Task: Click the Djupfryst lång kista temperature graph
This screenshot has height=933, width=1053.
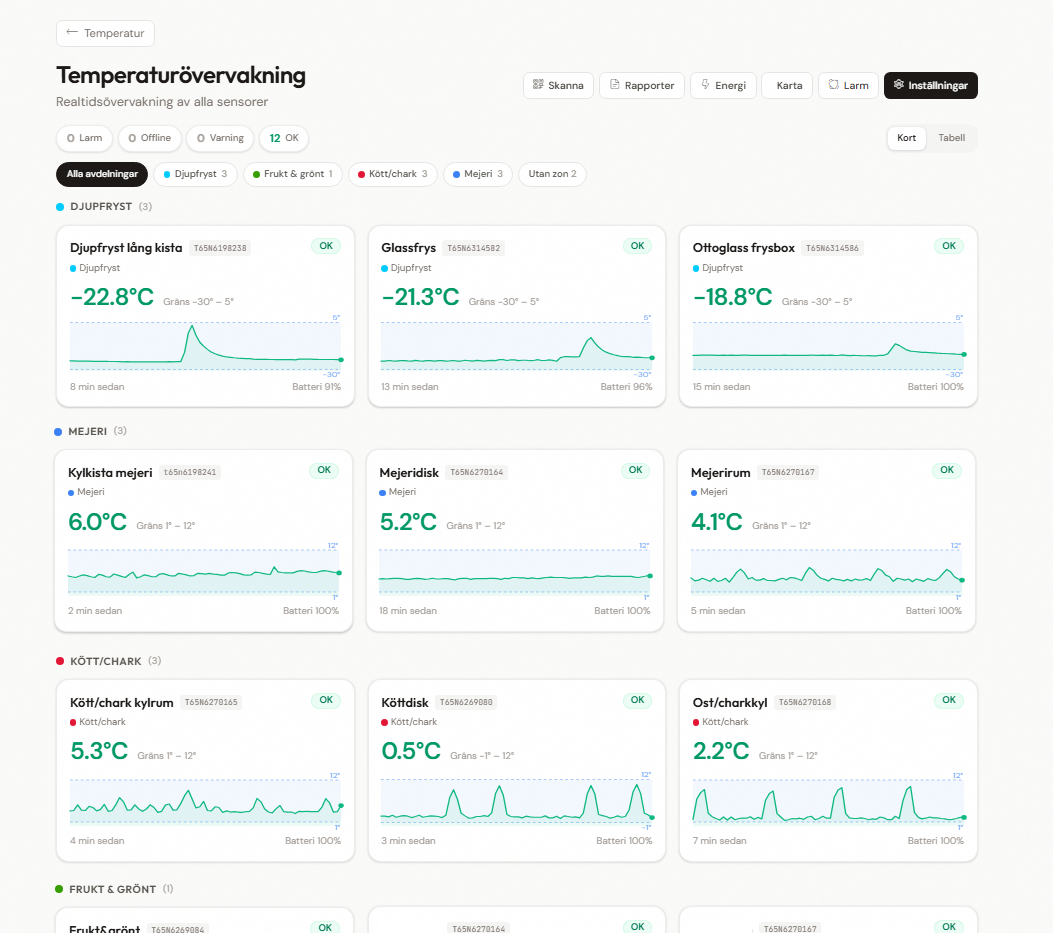Action: click(205, 346)
